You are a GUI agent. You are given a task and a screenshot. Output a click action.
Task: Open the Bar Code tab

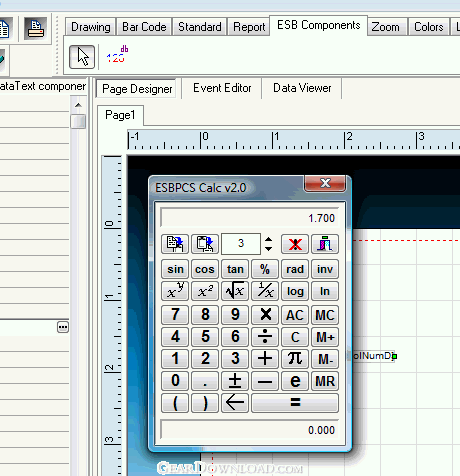tap(144, 27)
